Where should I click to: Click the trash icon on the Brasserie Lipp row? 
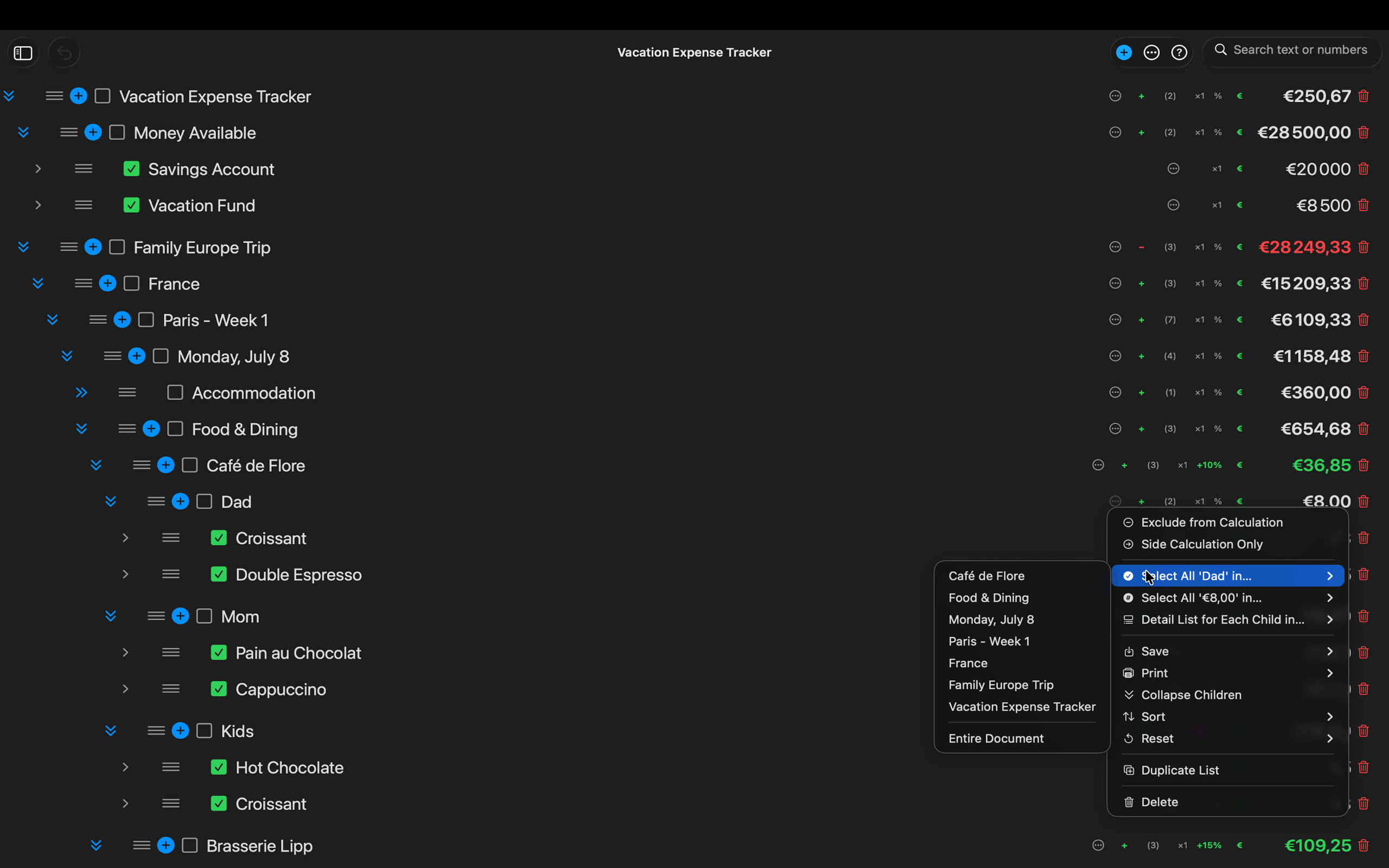point(1363,845)
